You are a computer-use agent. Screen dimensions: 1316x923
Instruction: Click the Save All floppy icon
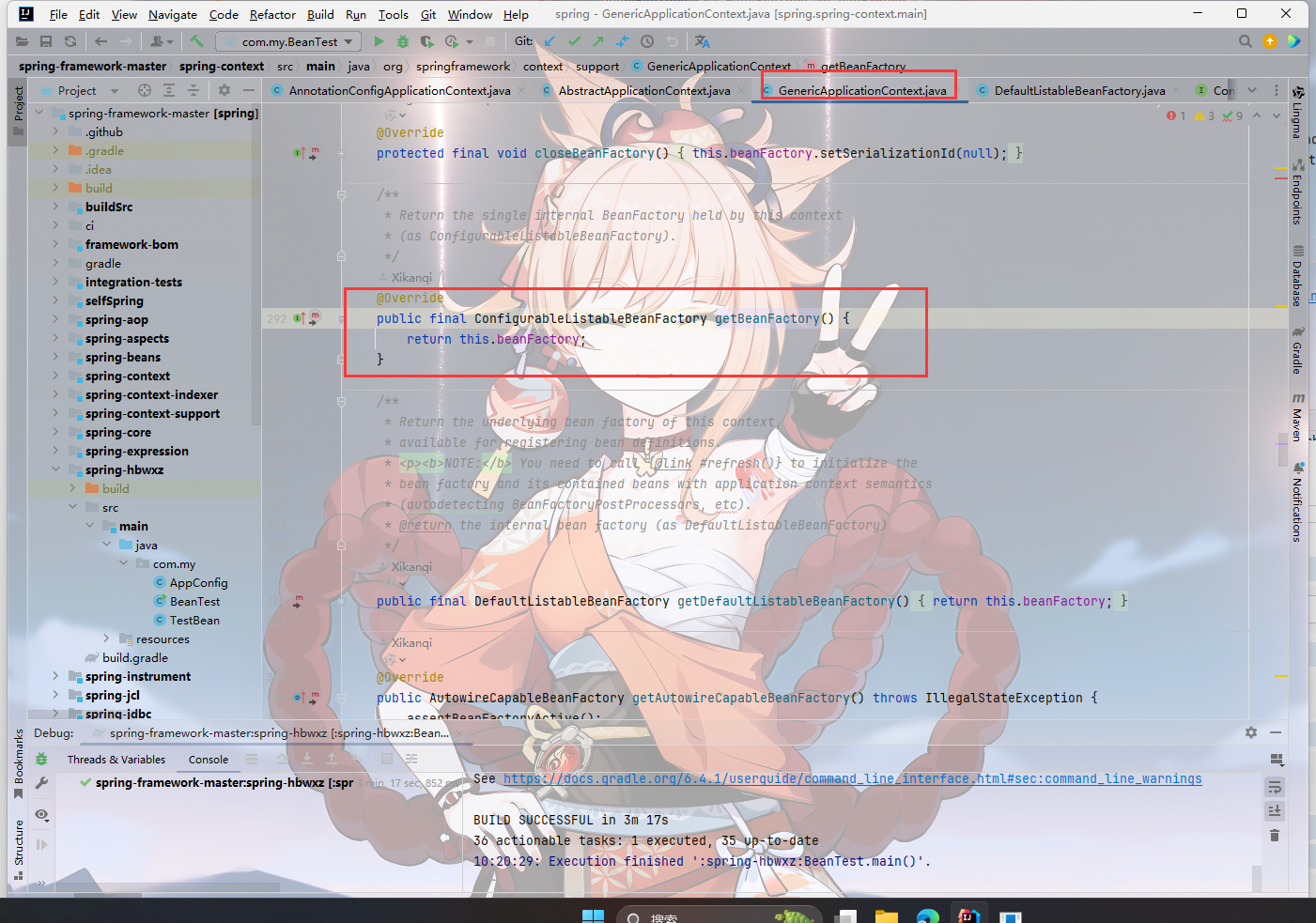tap(46, 41)
